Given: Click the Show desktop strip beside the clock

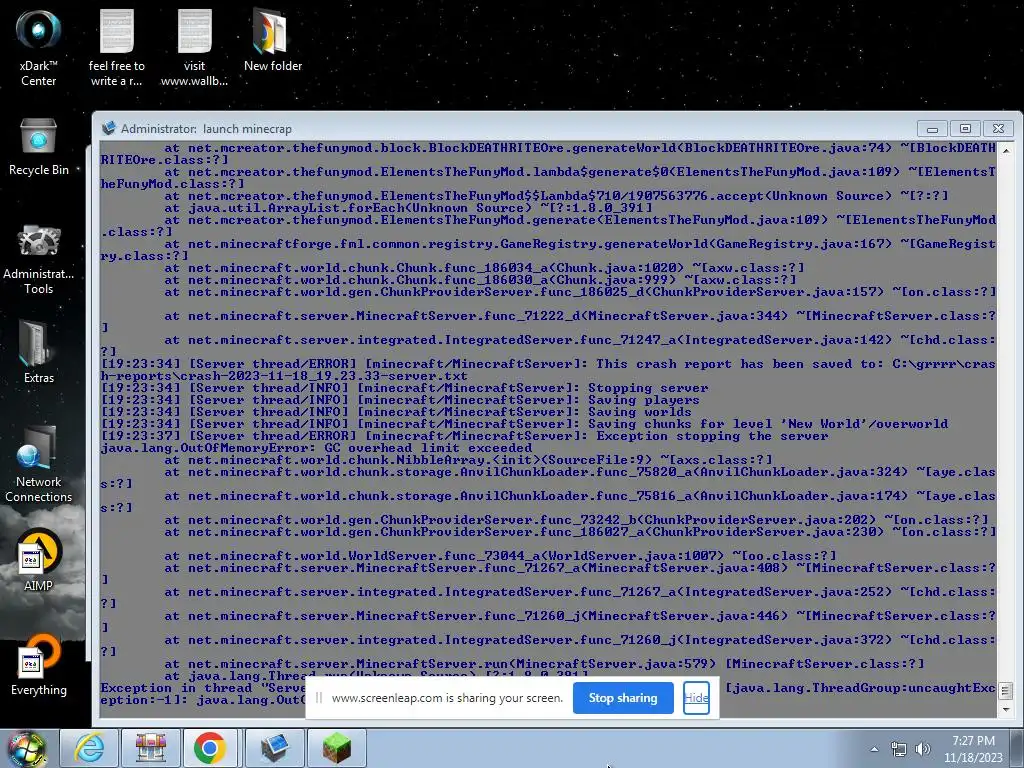Looking at the screenshot, I should click(1017, 749).
